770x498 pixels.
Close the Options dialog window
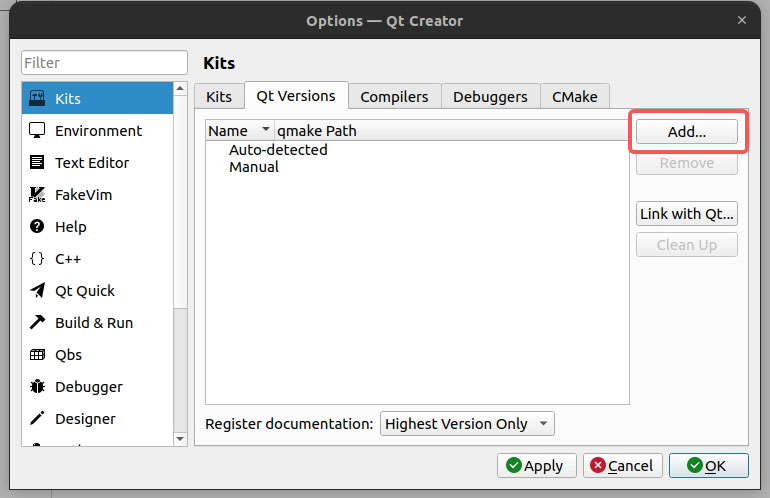(x=742, y=20)
